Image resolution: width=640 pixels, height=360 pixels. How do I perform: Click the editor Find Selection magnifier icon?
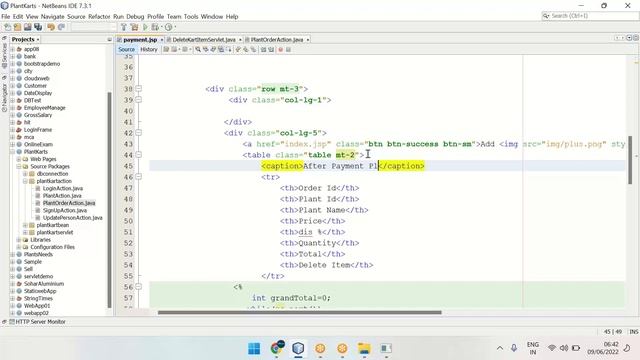point(198,49)
